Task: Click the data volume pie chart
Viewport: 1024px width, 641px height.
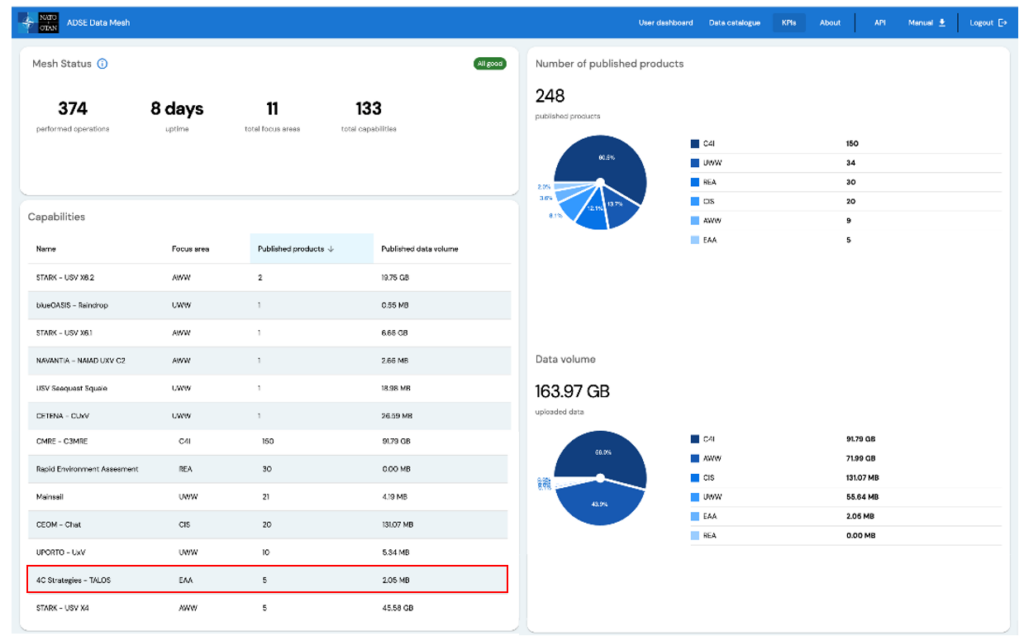Action: click(600, 478)
